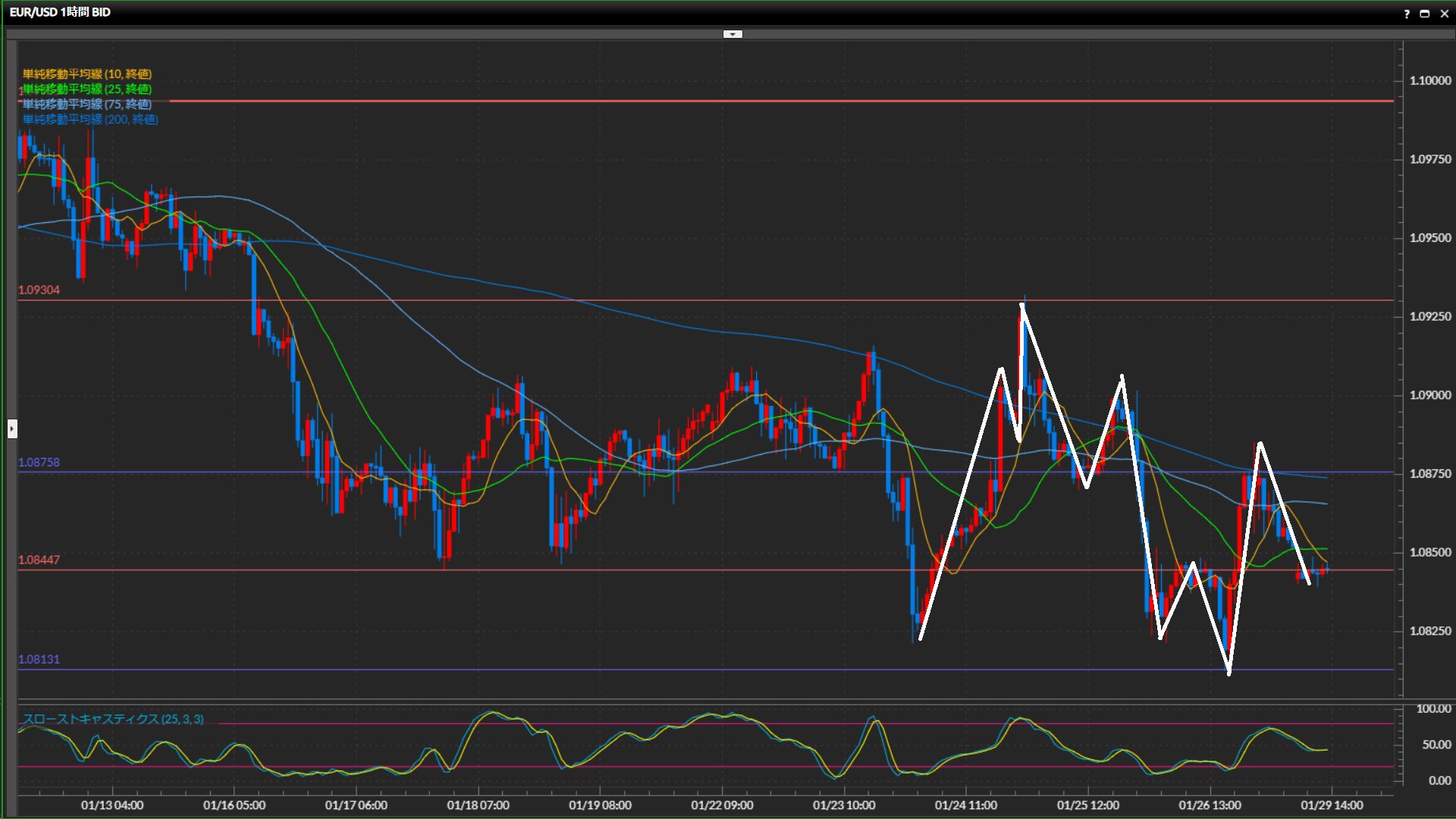The image size is (1456, 819).
Task: Select the 1.08447 horizontal line label
Action: [39, 560]
